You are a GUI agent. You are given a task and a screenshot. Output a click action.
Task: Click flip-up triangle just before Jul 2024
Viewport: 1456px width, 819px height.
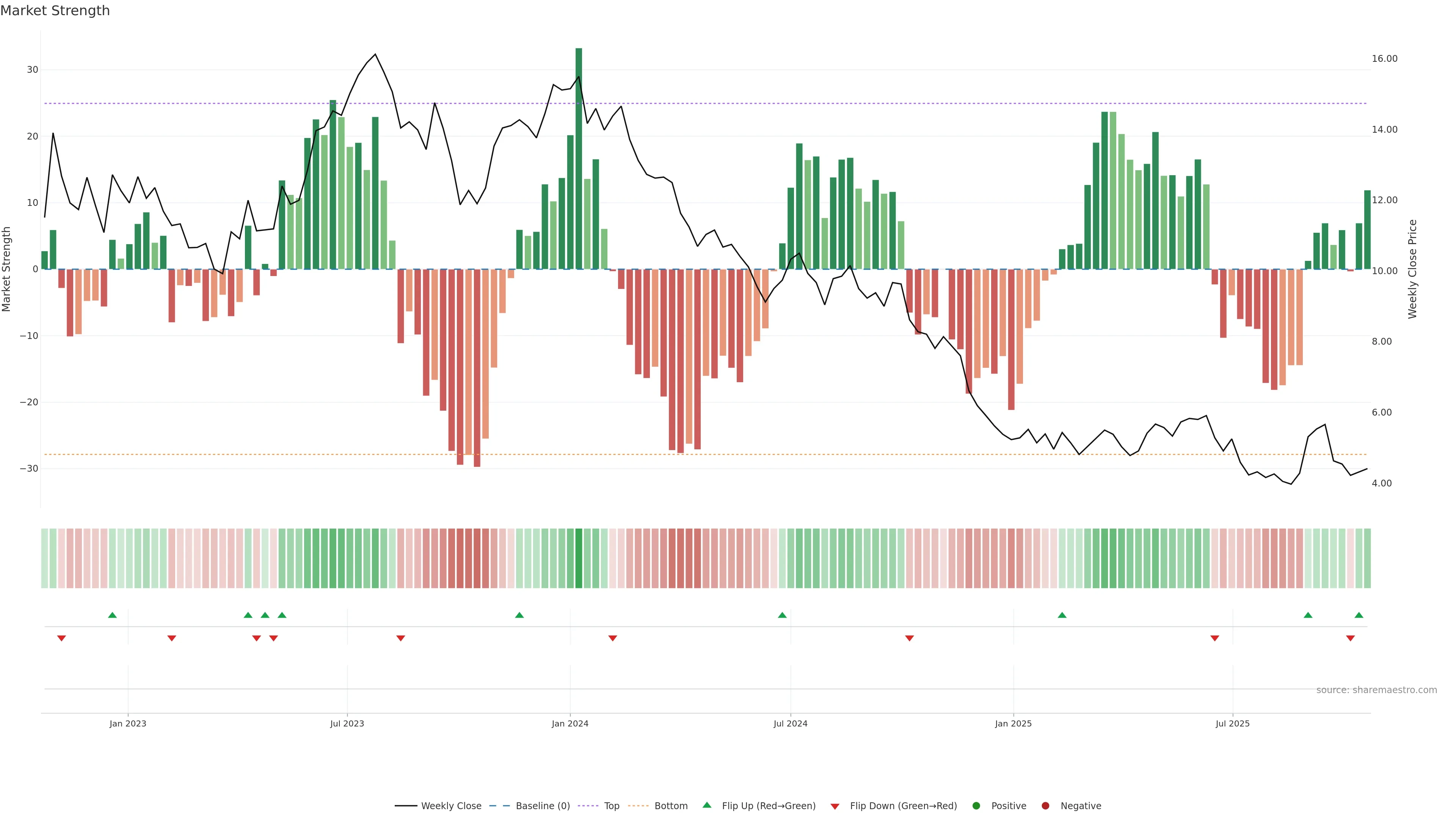click(x=782, y=615)
